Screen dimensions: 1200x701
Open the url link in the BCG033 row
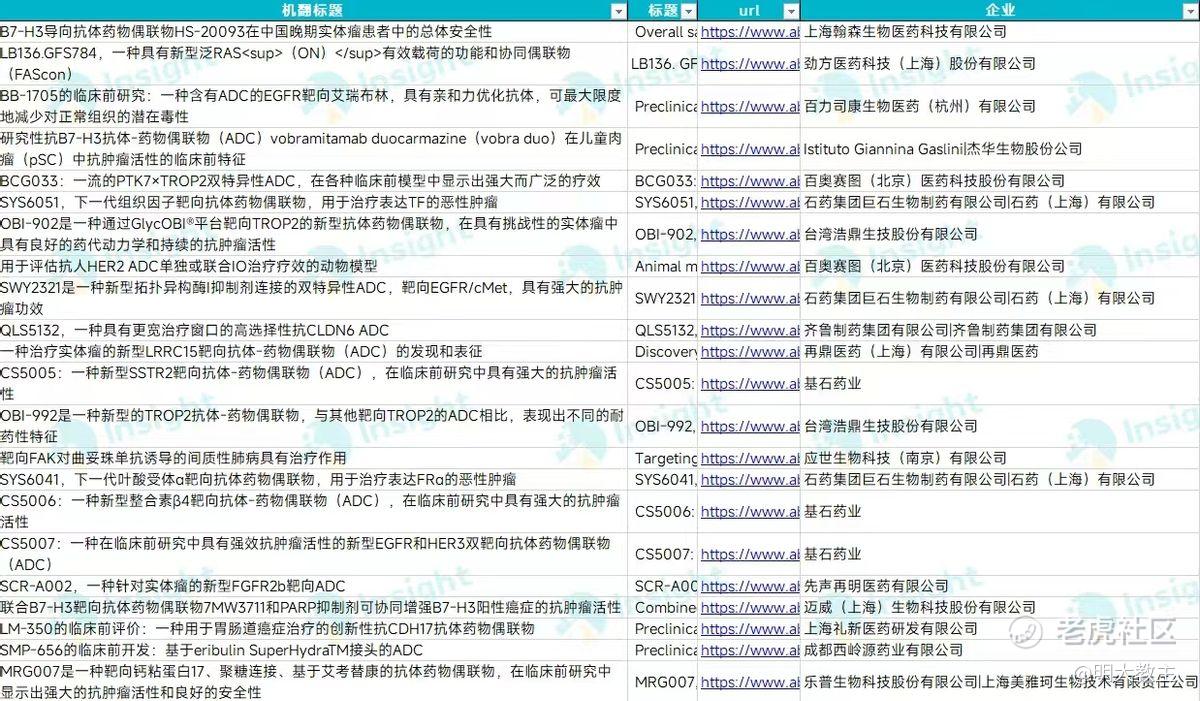coord(750,182)
